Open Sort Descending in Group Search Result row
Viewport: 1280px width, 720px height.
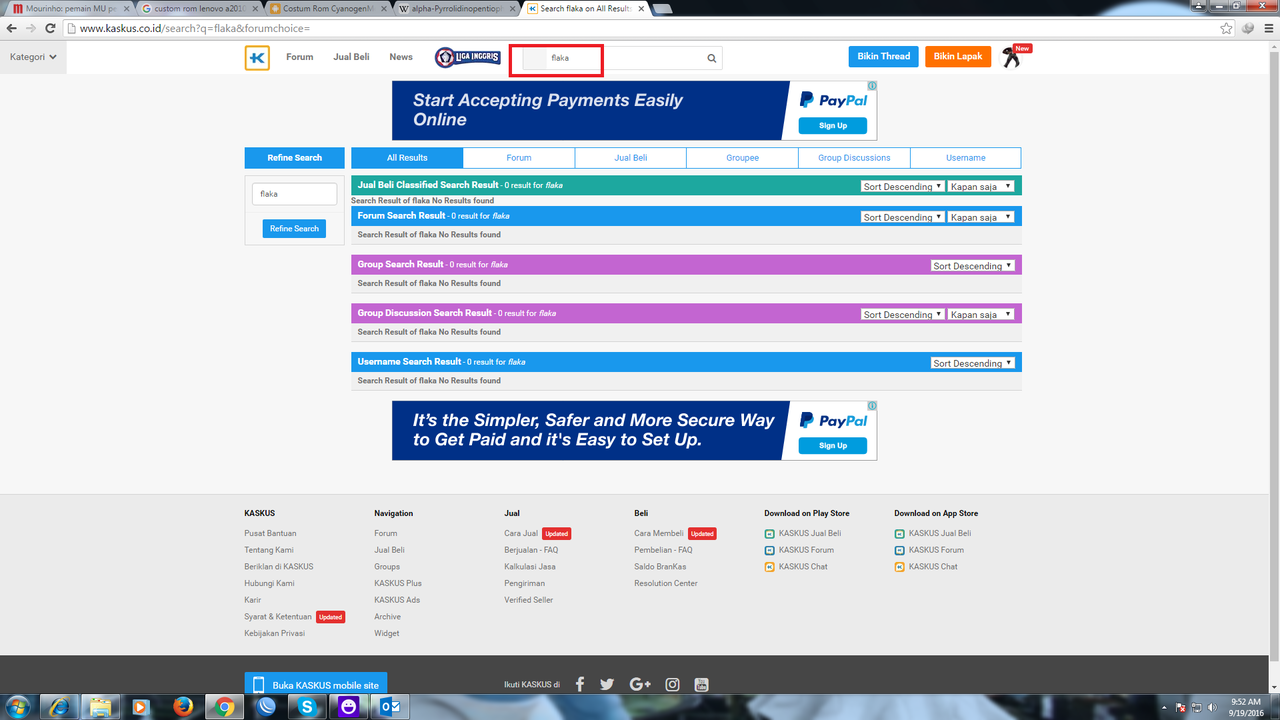(x=973, y=266)
